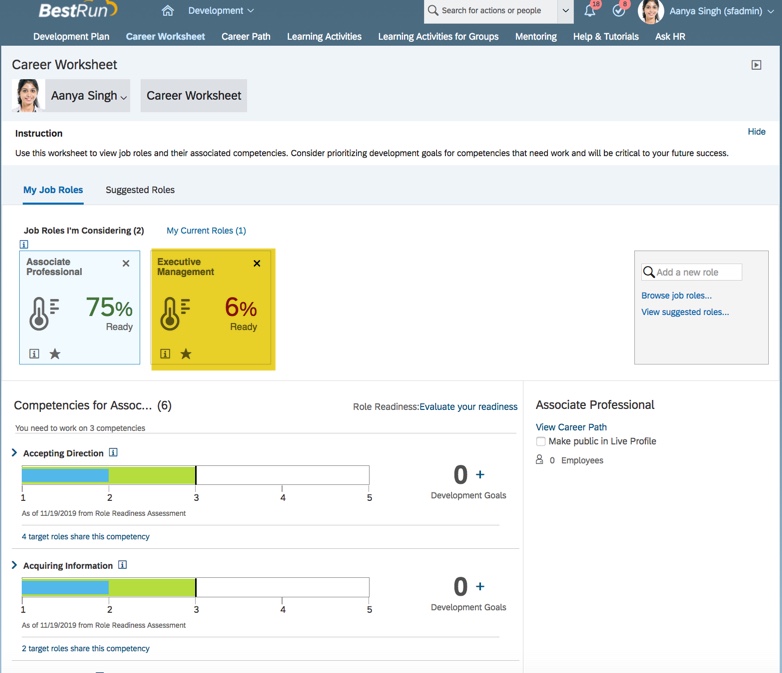Click the star on Executive Management card
The height and width of the screenshot is (673, 782).
pos(186,354)
